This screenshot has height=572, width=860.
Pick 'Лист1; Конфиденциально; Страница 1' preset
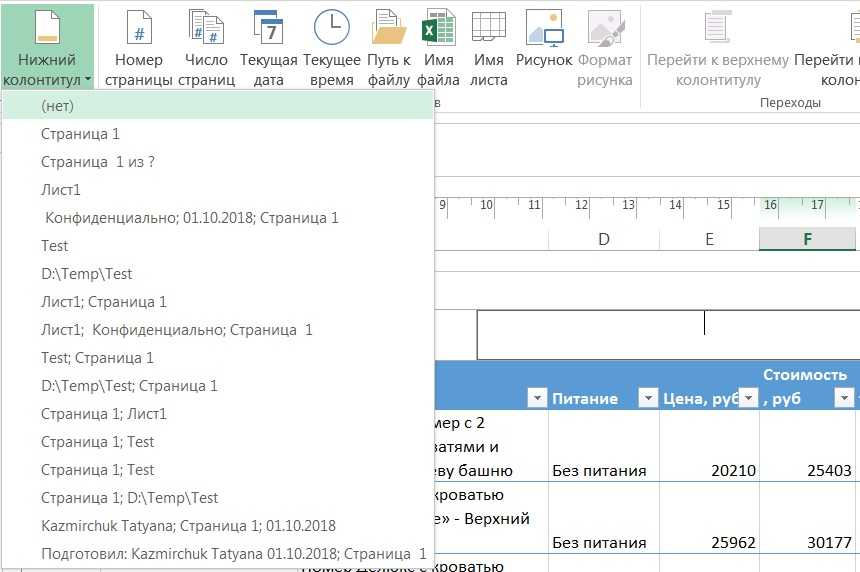[x=218, y=330]
